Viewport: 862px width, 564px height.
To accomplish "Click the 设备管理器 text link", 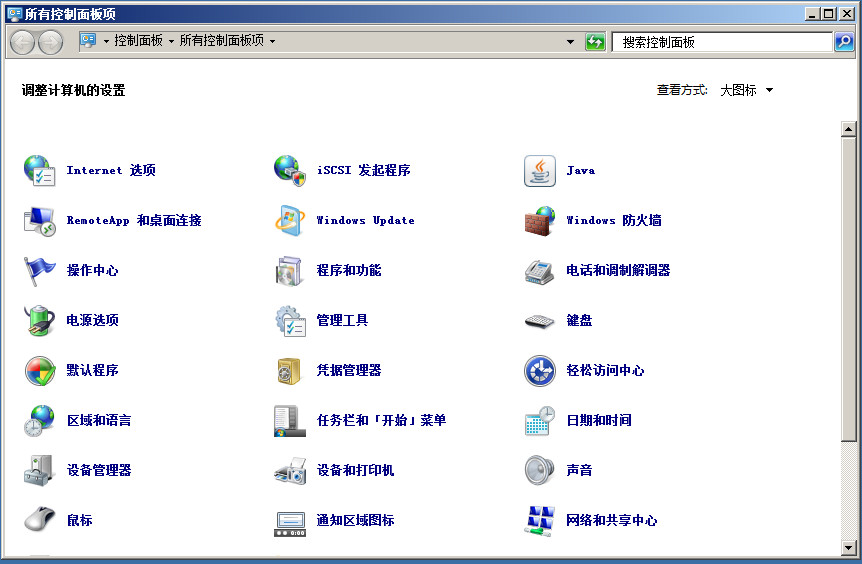I will pos(99,471).
